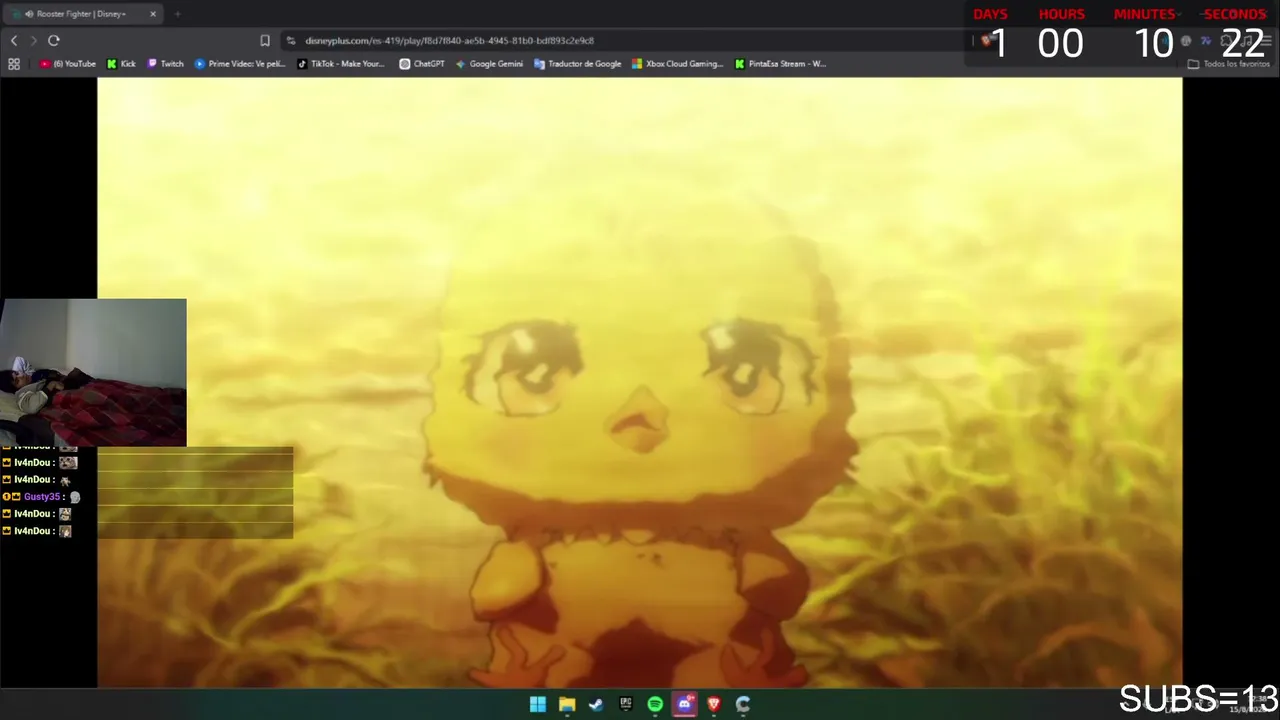Viewport: 1280px width, 720px height.
Task: Bookmark this page with the bookmark icon
Action: (x=265, y=40)
